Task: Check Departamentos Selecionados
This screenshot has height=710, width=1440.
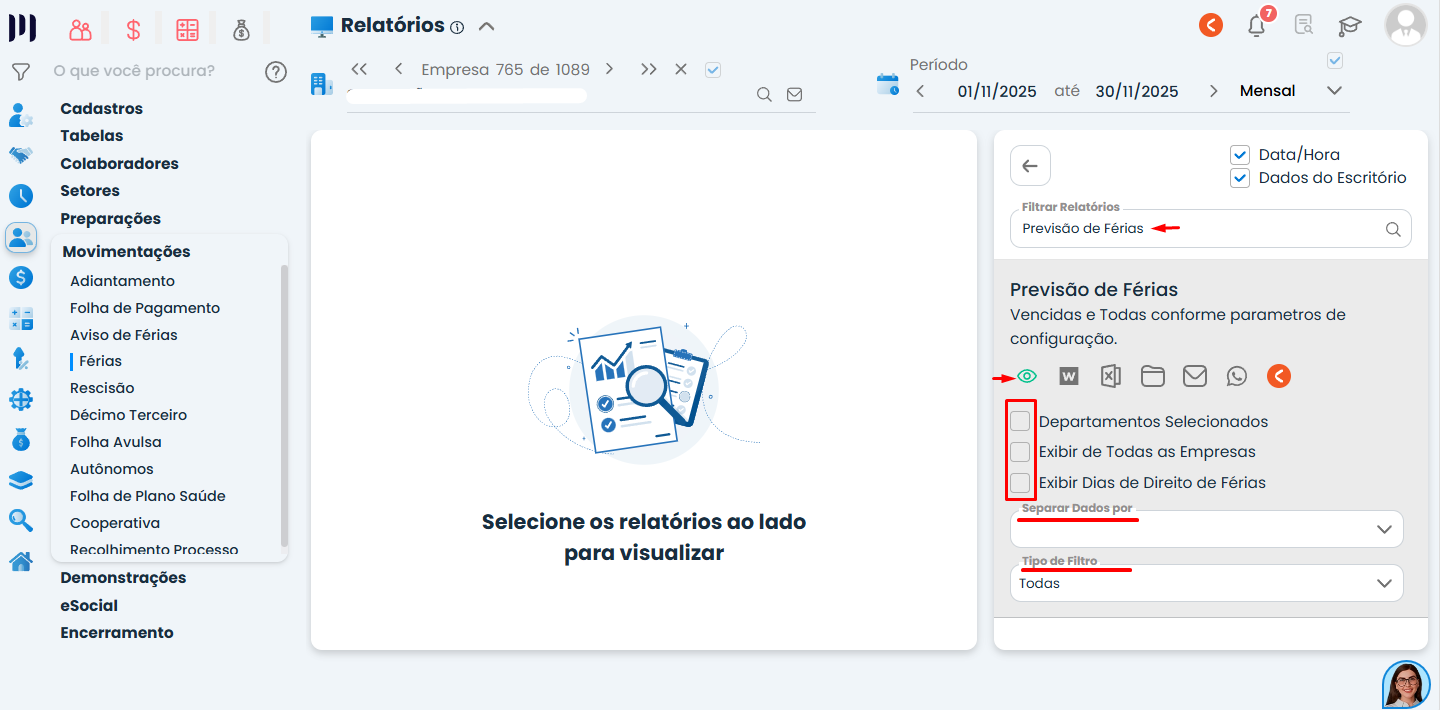Action: pyautogui.click(x=1020, y=421)
